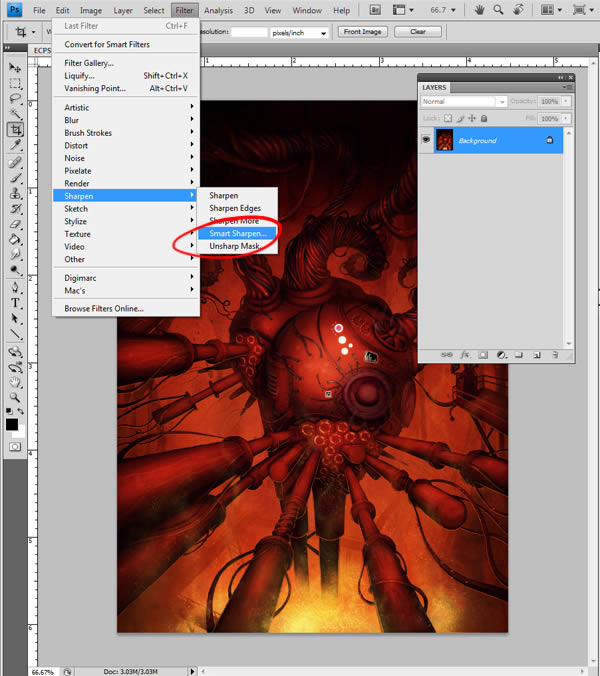This screenshot has height=676, width=600.
Task: Open the Image menu
Action: point(91,10)
